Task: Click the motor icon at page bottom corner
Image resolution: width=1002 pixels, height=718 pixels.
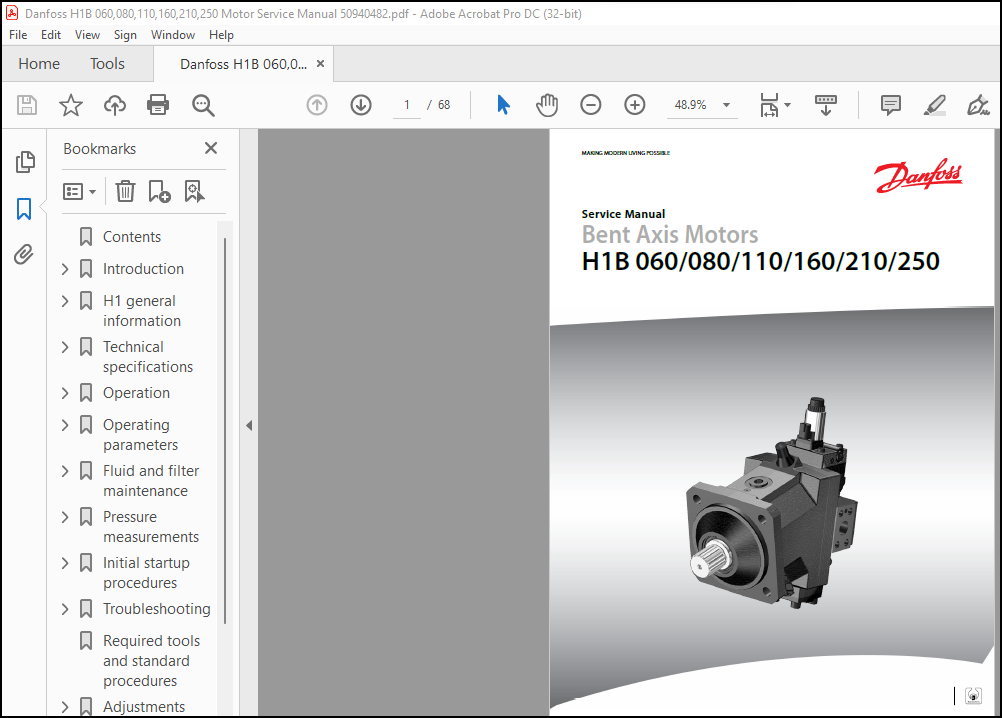Action: pyautogui.click(x=973, y=696)
